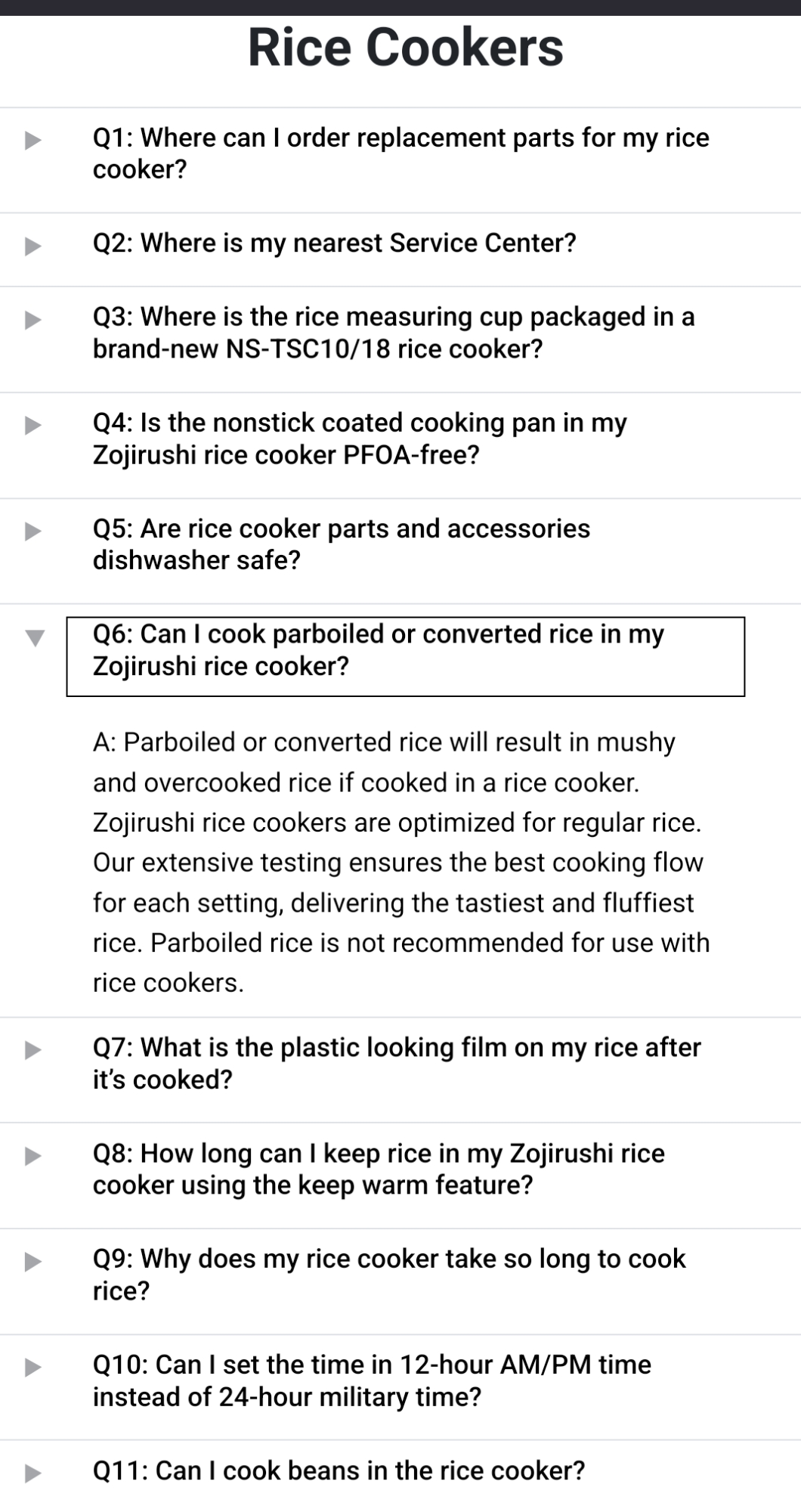The image size is (801, 1512).
Task: Expand arrow for Q10 12-hour time
Action: 32,1367
